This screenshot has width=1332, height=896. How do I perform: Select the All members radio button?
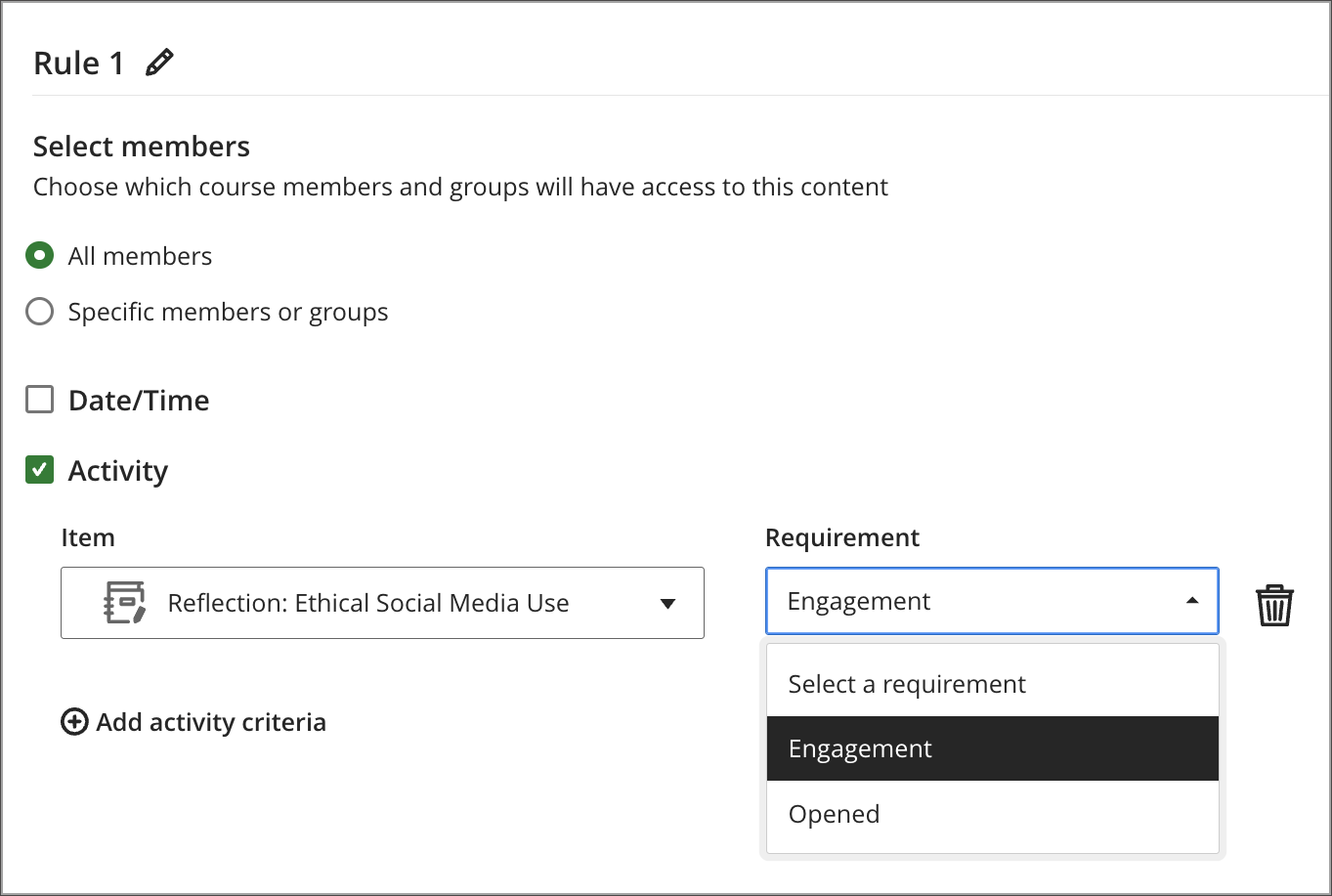(39, 256)
